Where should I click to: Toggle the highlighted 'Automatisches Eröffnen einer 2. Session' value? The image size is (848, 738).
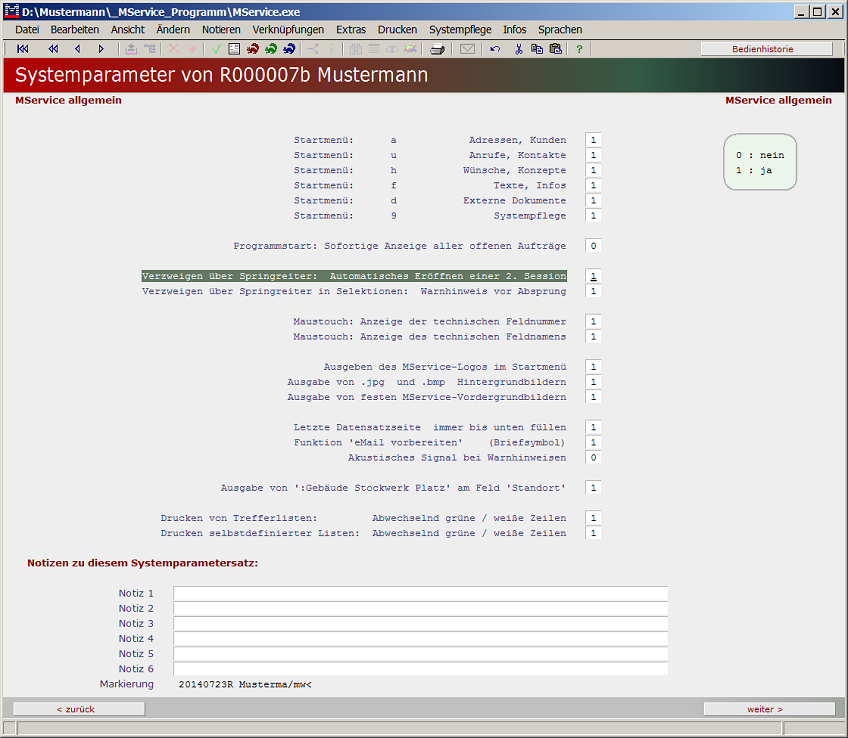[593, 275]
